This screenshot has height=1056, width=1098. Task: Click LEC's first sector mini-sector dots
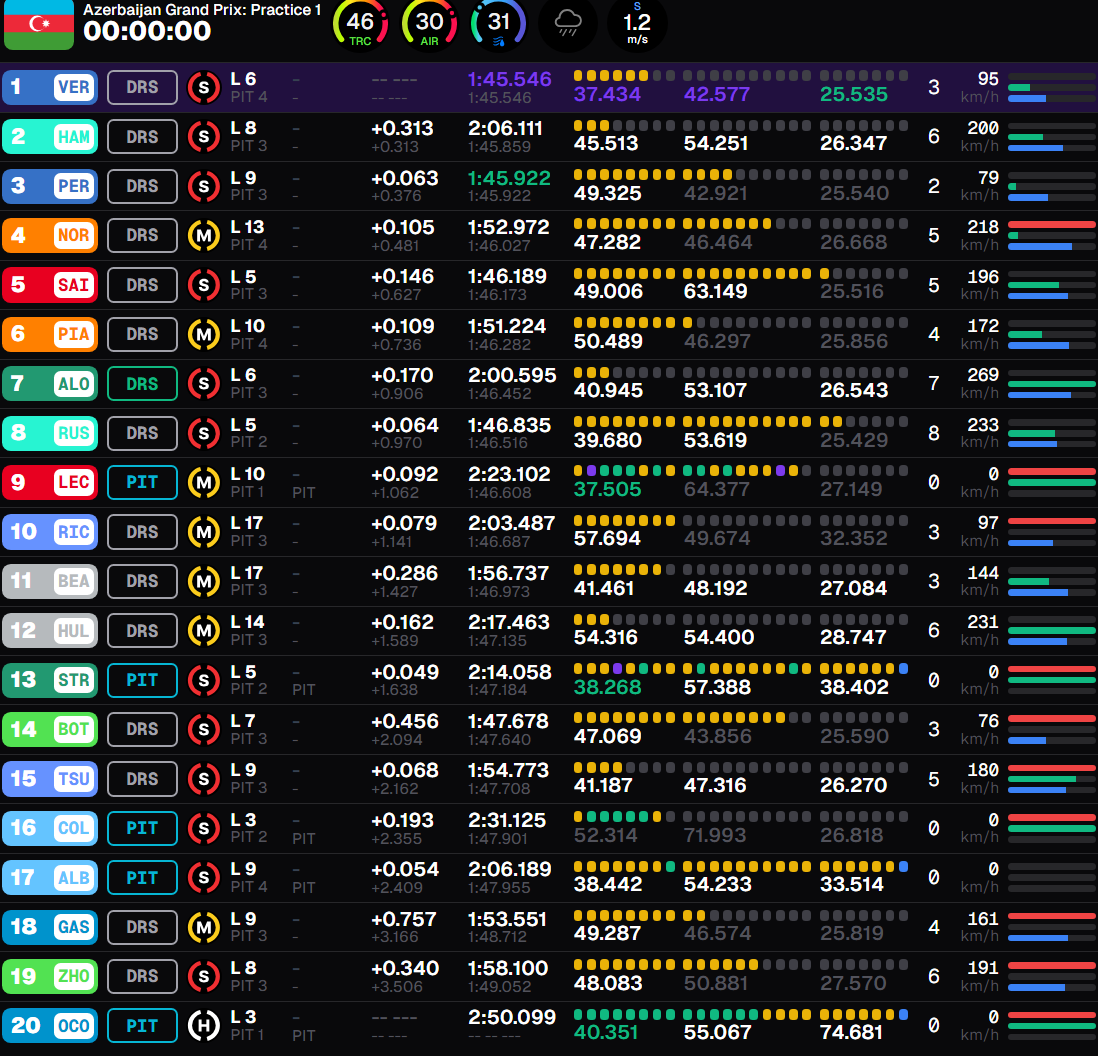pos(624,471)
